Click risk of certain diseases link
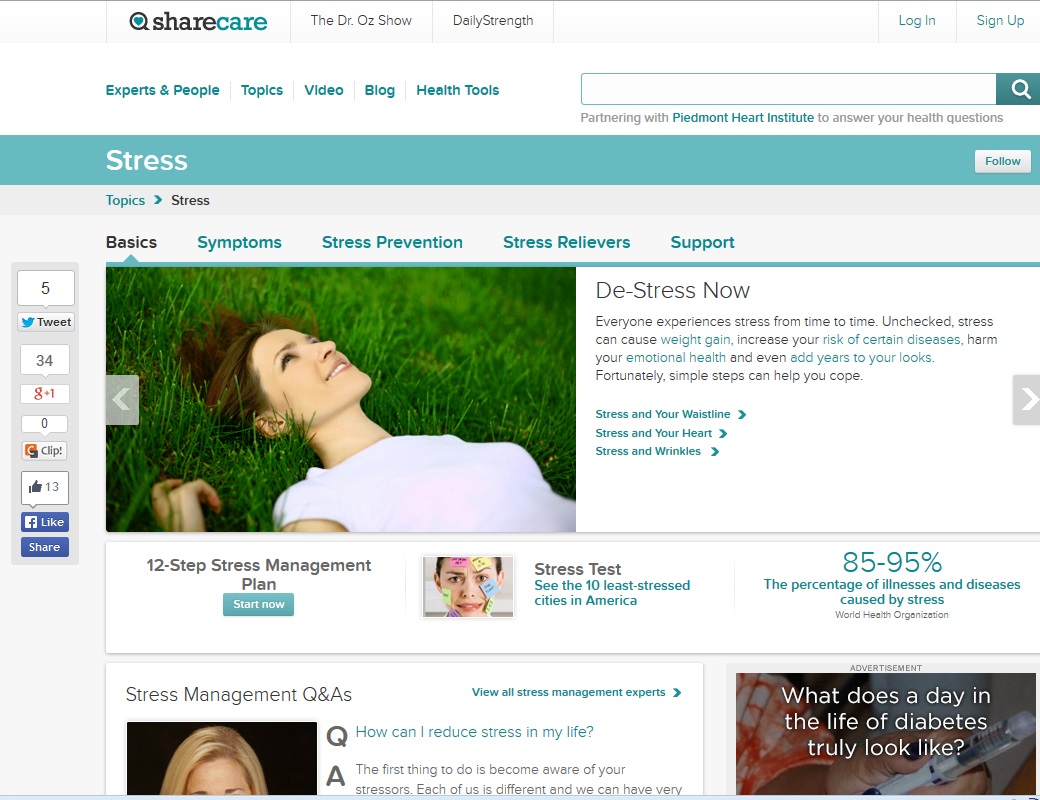The width and height of the screenshot is (1040, 800). pos(891,340)
